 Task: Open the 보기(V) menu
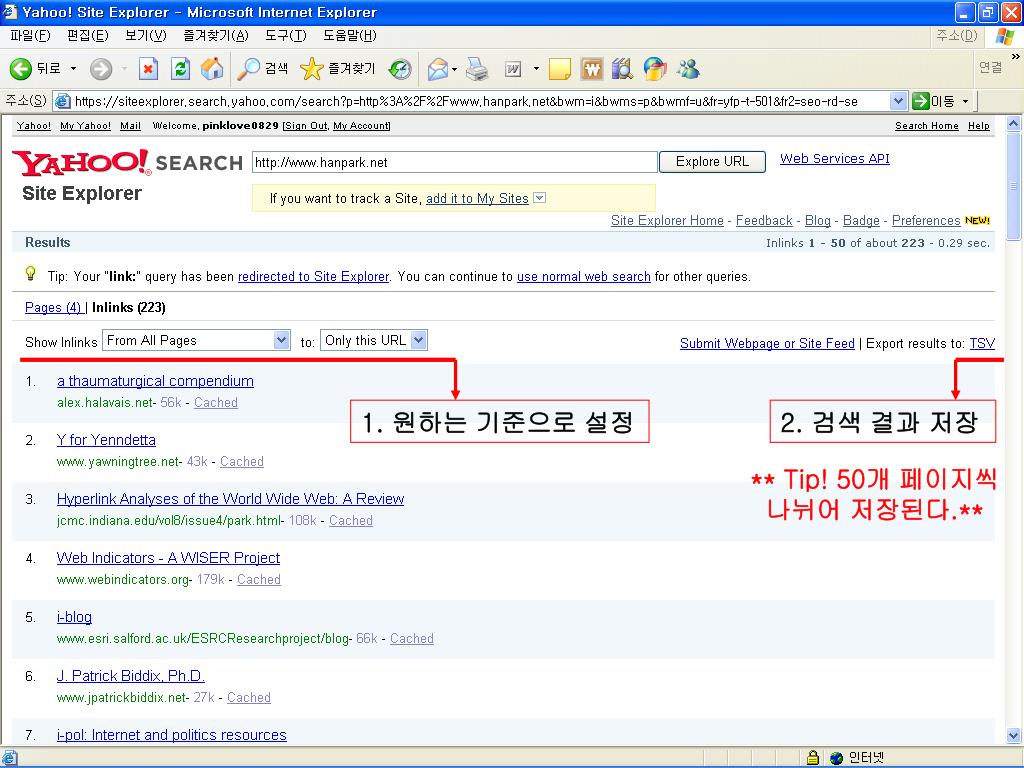146,35
